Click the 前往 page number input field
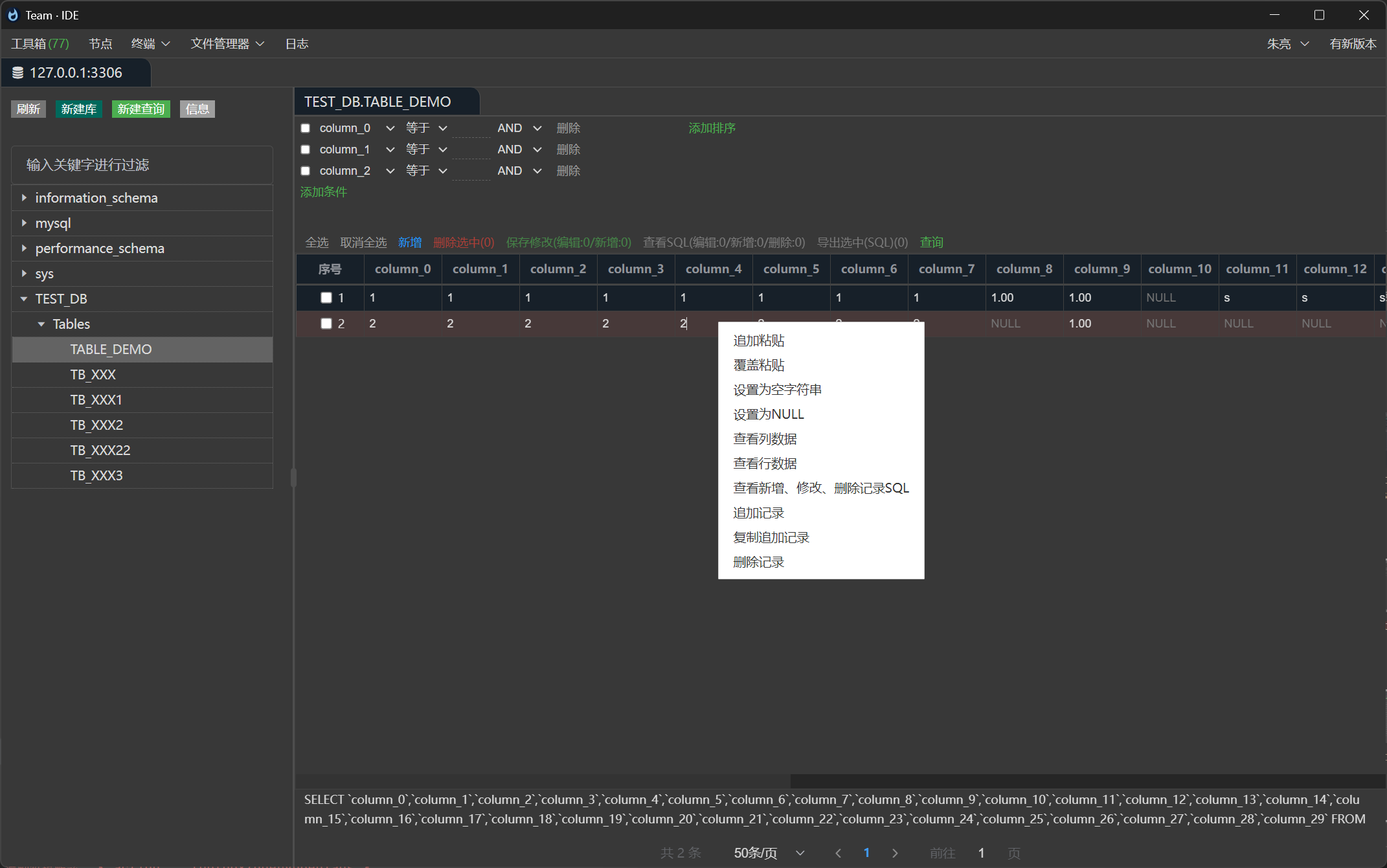1387x868 pixels. pos(981,853)
